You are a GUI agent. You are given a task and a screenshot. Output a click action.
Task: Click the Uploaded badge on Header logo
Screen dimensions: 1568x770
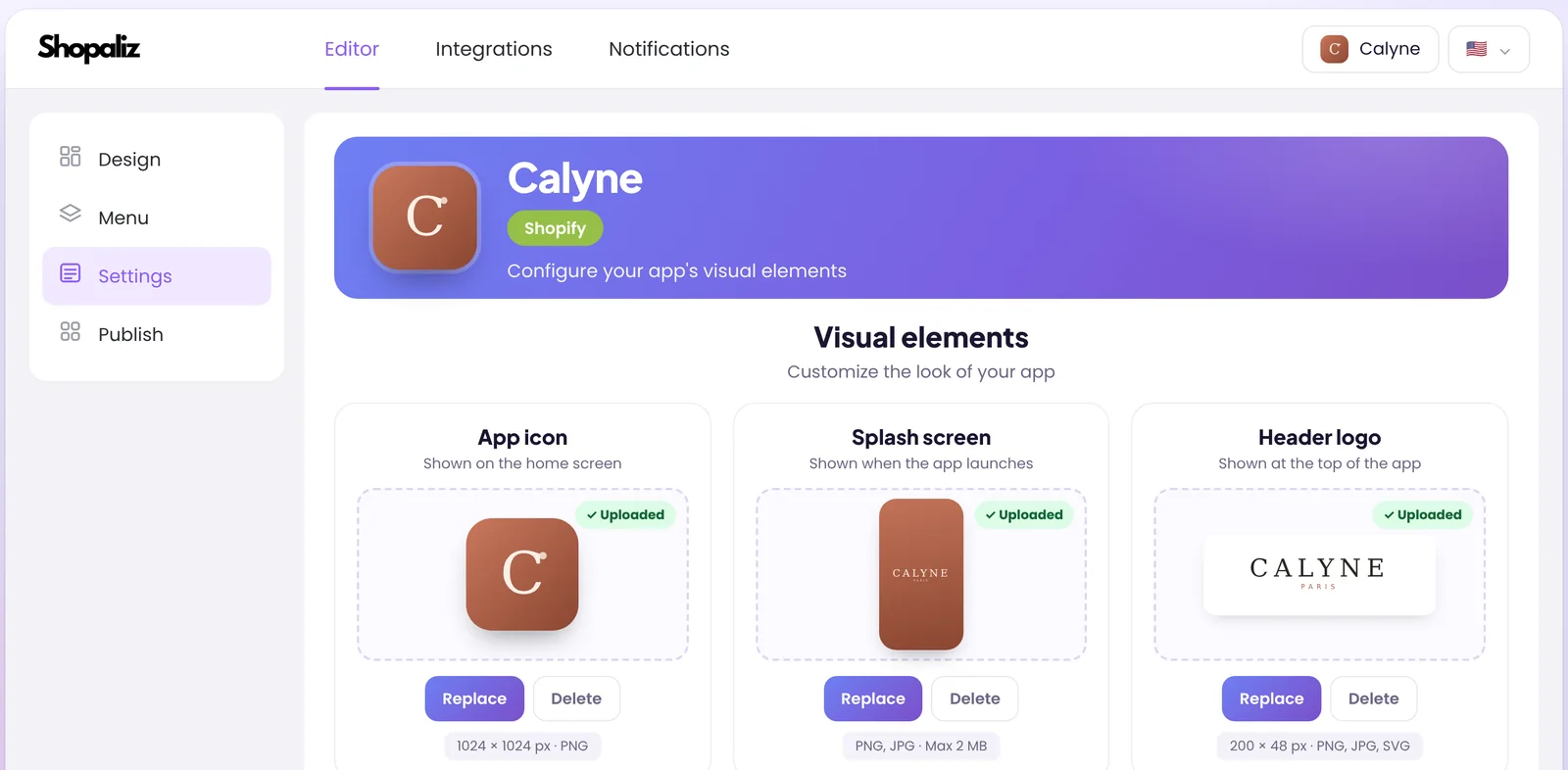(x=1422, y=514)
